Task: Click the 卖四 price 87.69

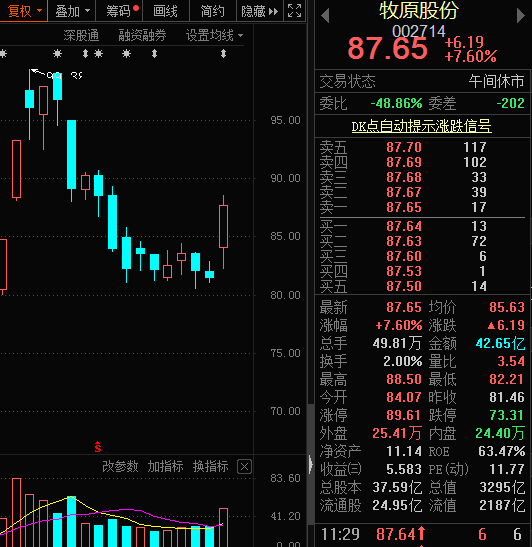Action: coord(404,162)
